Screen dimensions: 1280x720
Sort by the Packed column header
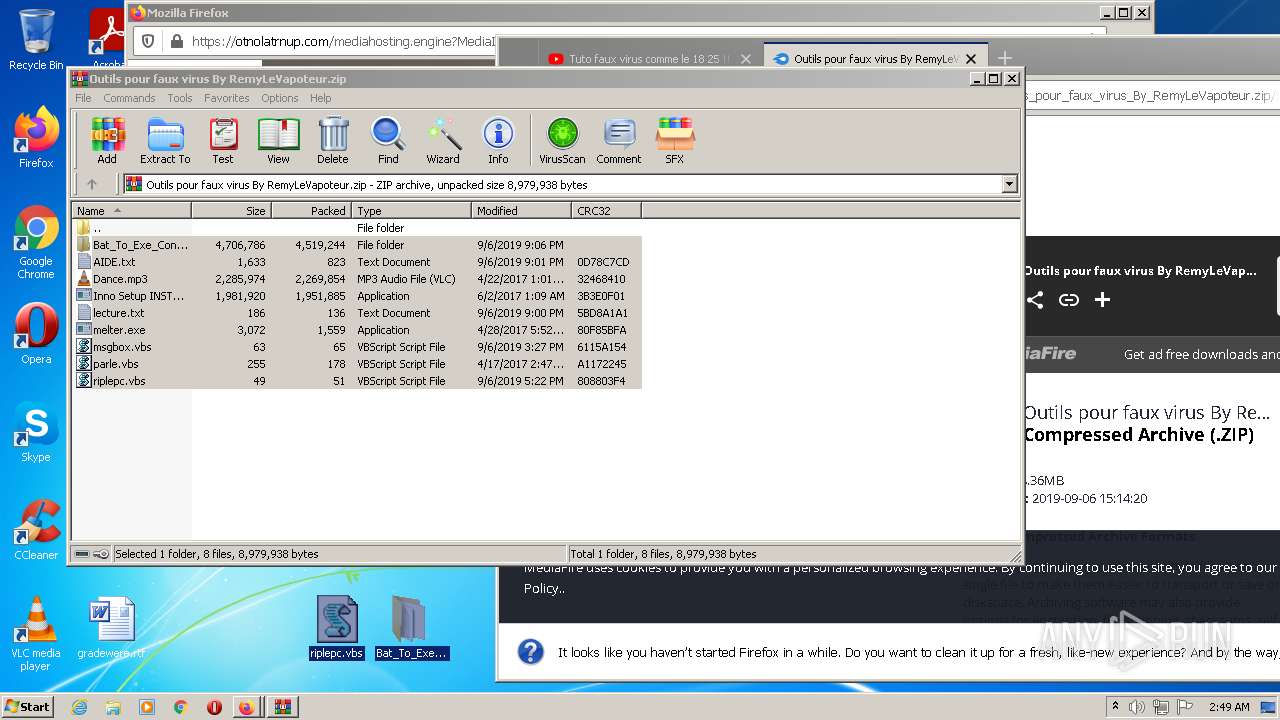pyautogui.click(x=311, y=210)
